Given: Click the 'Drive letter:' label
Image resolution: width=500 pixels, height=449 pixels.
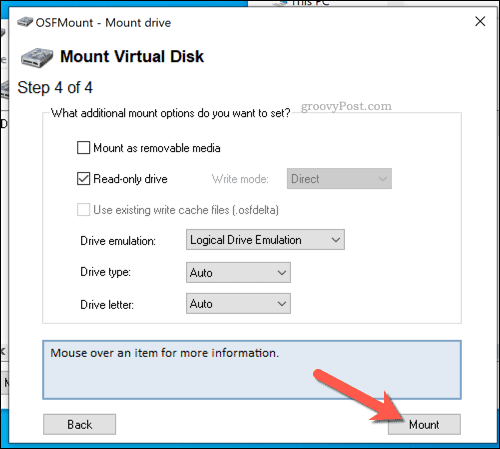Looking at the screenshot, I should (x=107, y=305).
